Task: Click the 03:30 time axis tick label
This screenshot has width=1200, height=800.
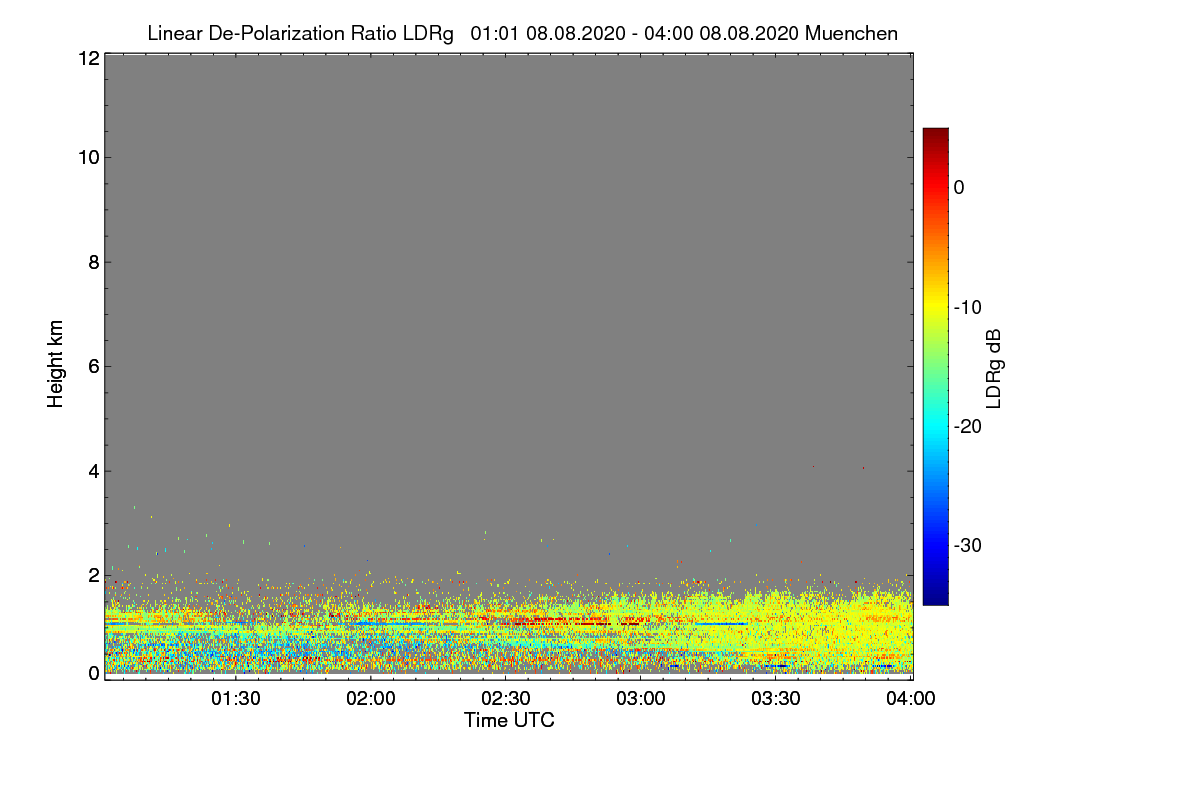Action: point(776,698)
